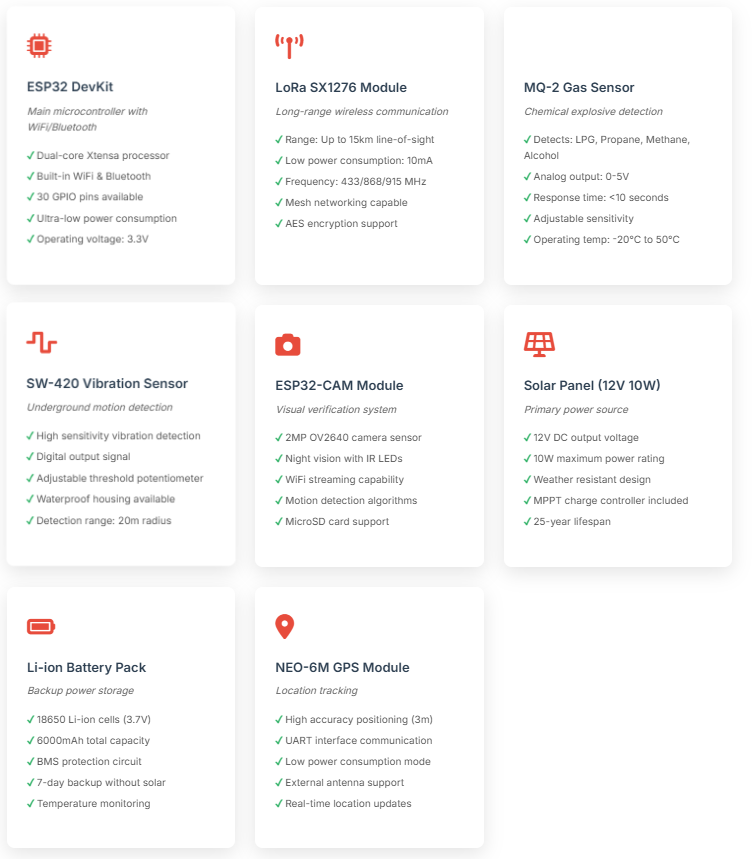Image resolution: width=753 pixels, height=859 pixels.
Task: Click '30 GPIO pins available' text
Action: [90, 197]
